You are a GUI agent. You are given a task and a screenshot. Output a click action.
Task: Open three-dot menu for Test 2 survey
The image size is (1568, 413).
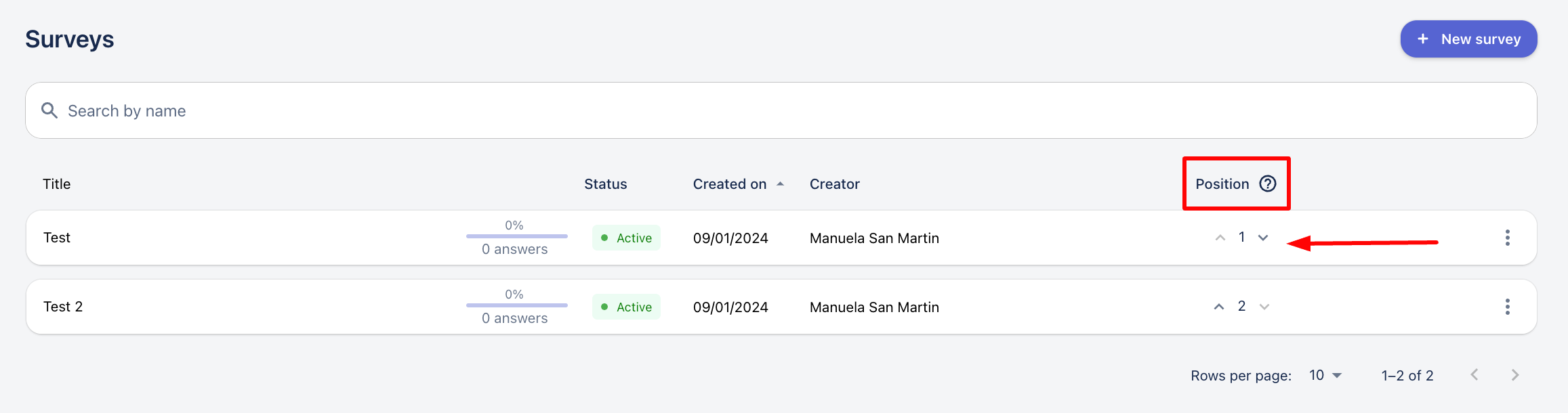click(x=1507, y=307)
